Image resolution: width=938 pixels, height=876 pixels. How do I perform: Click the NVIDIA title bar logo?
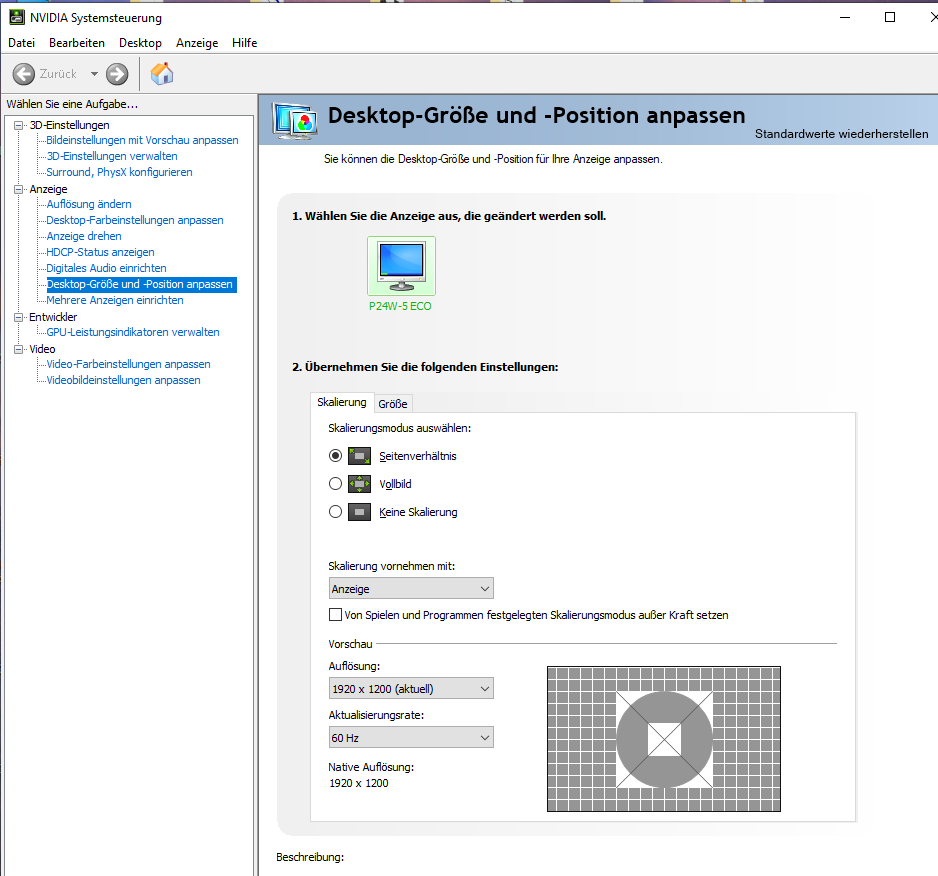pos(17,17)
